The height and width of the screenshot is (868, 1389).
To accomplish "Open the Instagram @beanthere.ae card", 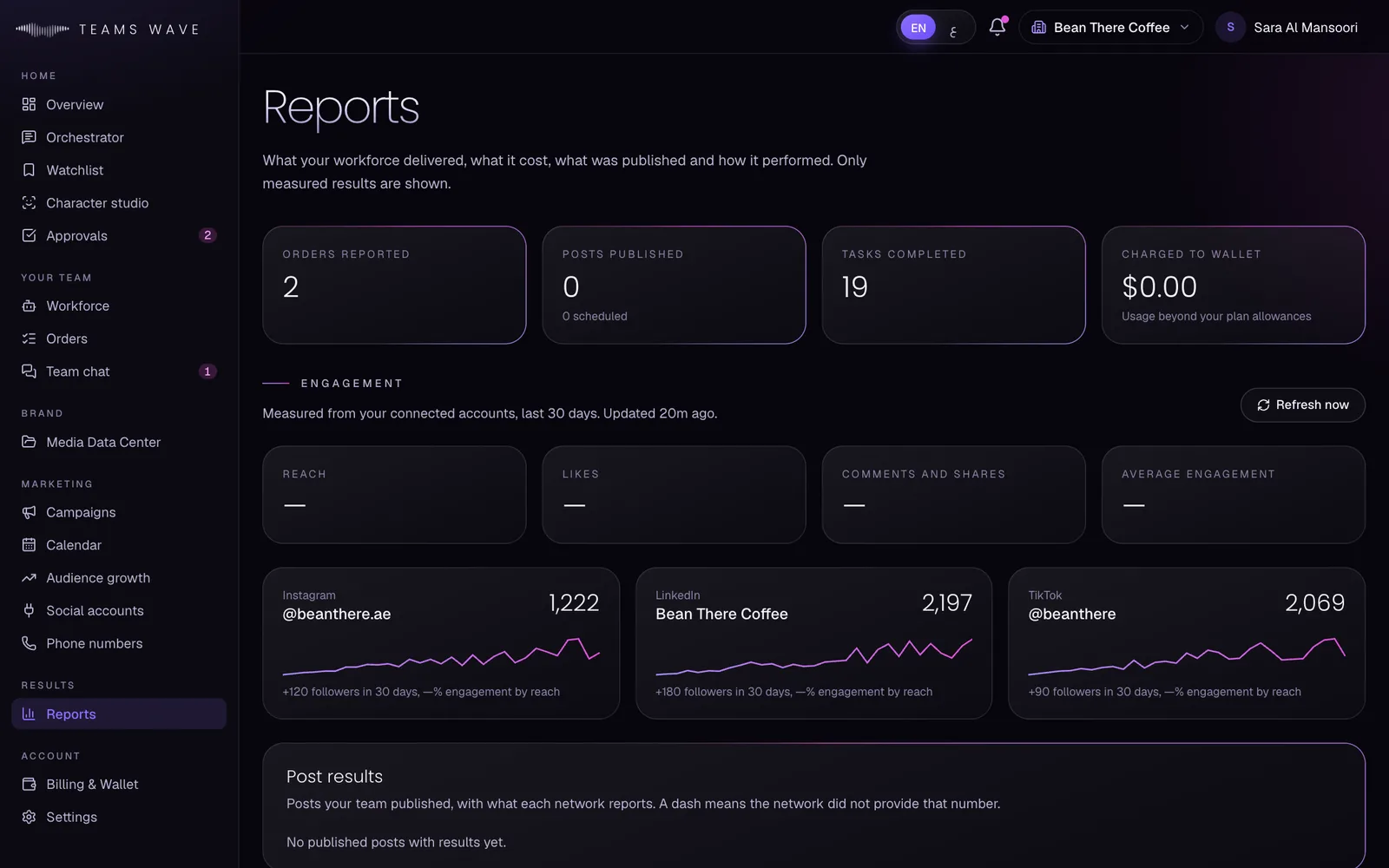I will pyautogui.click(x=441, y=643).
